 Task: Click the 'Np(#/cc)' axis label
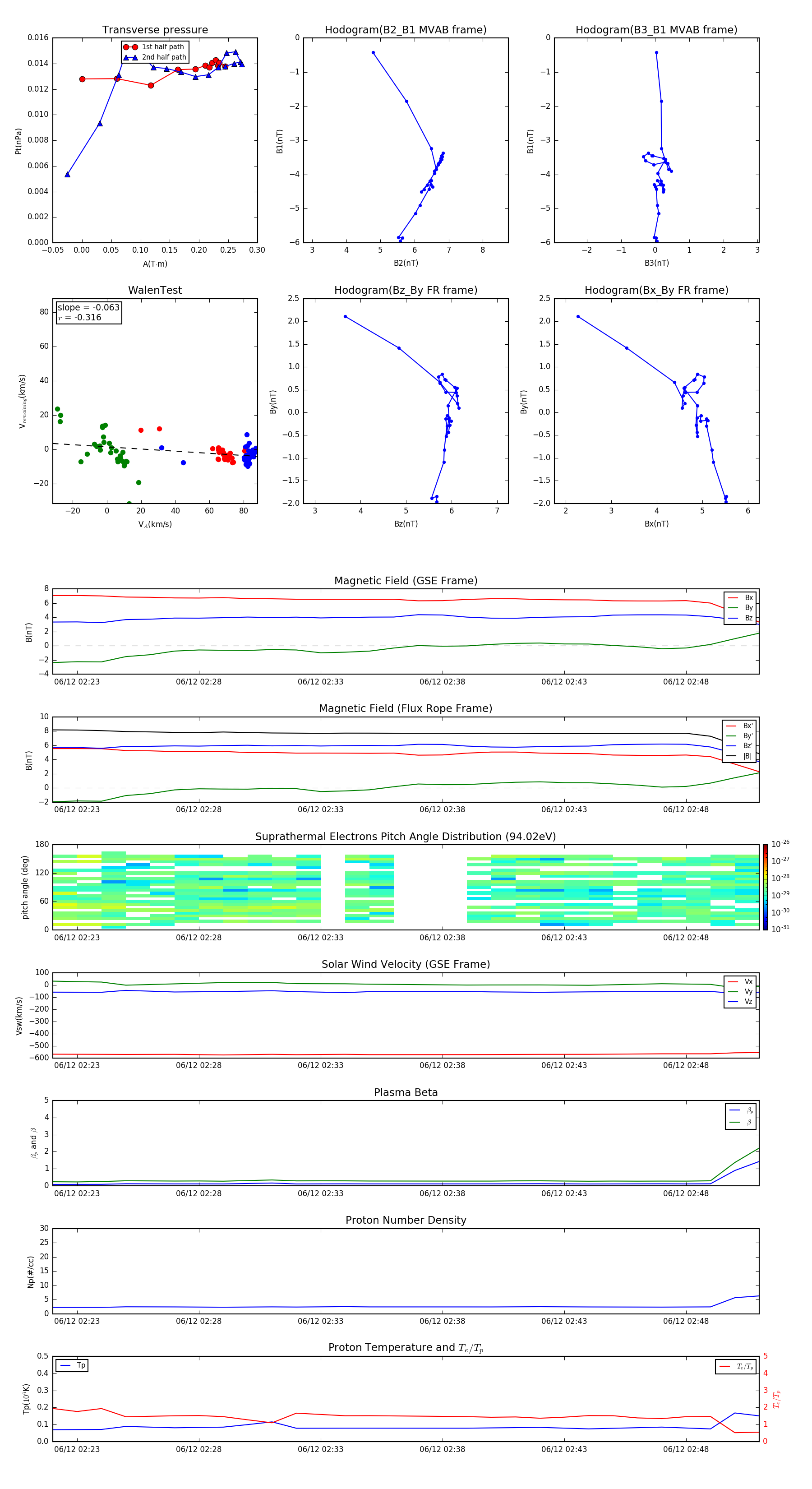point(31,1272)
